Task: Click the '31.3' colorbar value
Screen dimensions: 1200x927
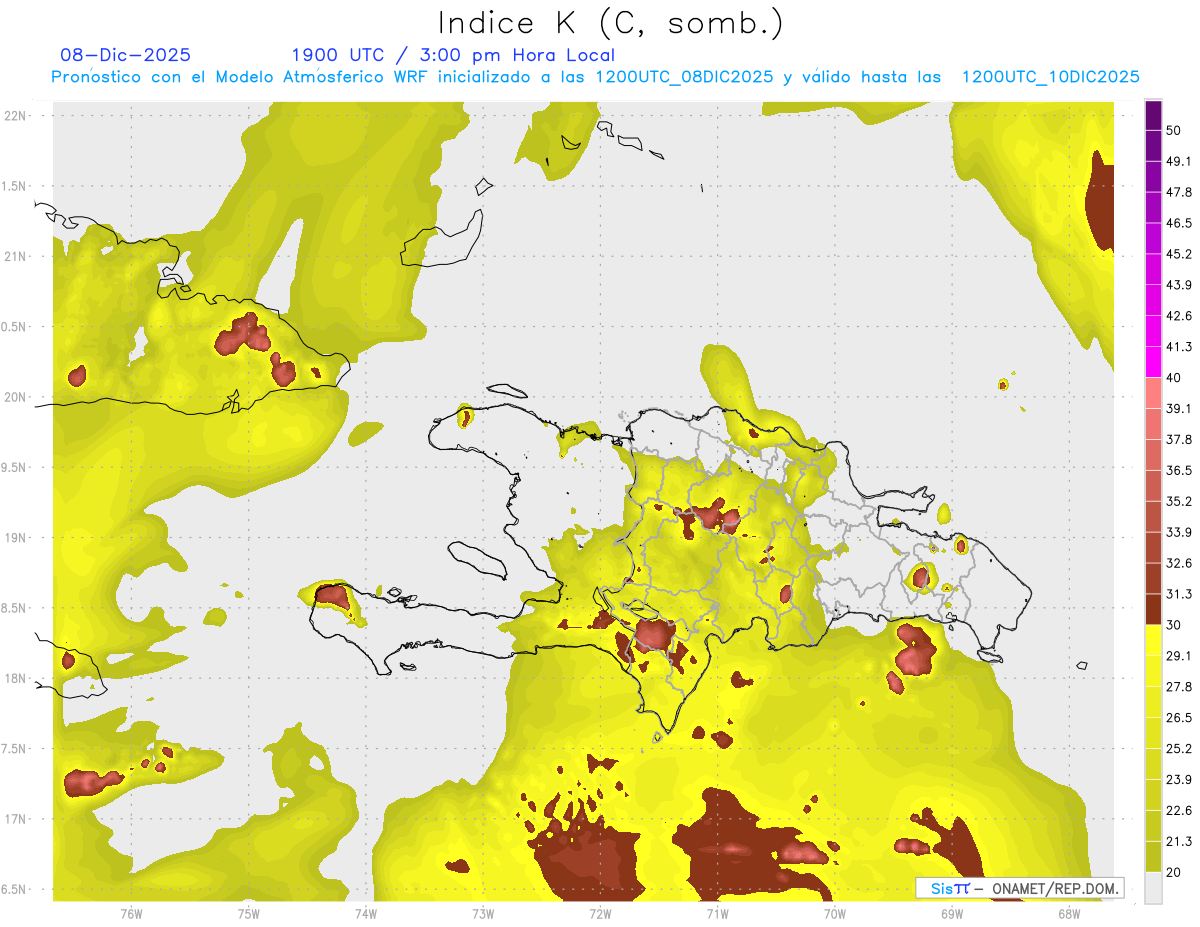Action: point(1179,594)
